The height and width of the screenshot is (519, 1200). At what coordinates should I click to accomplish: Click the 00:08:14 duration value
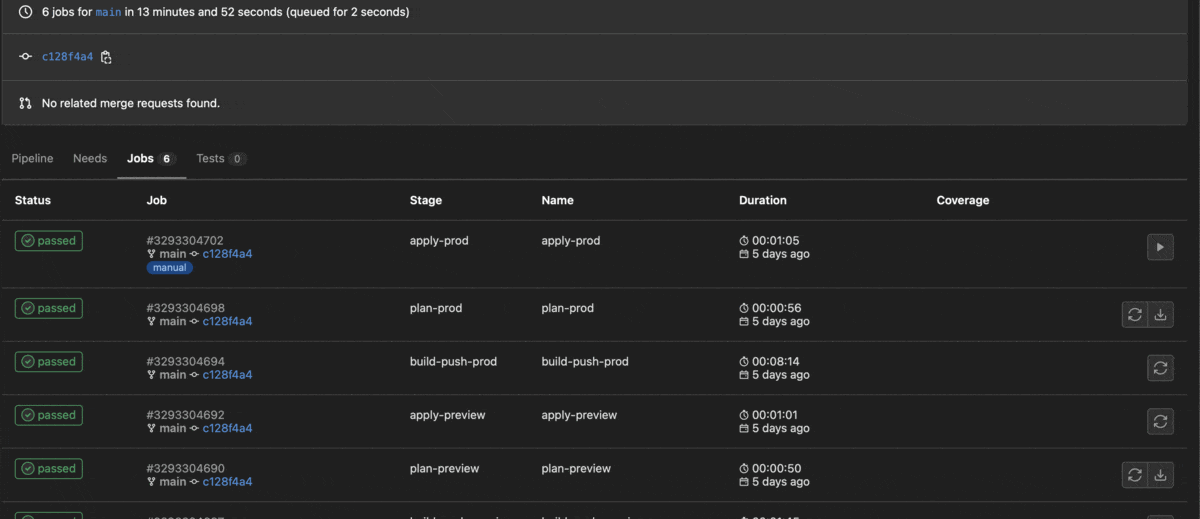click(776, 361)
